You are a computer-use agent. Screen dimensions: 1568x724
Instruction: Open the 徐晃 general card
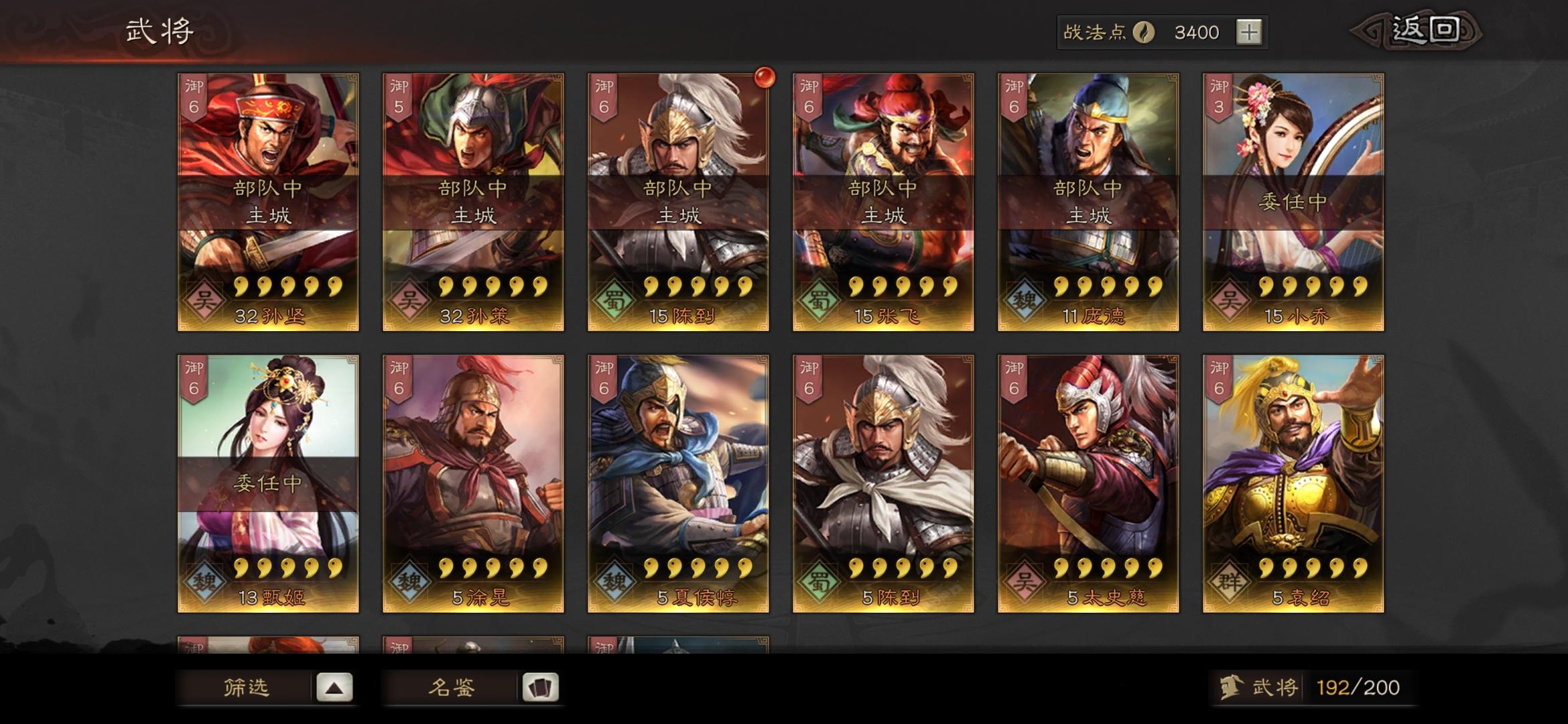click(x=473, y=484)
